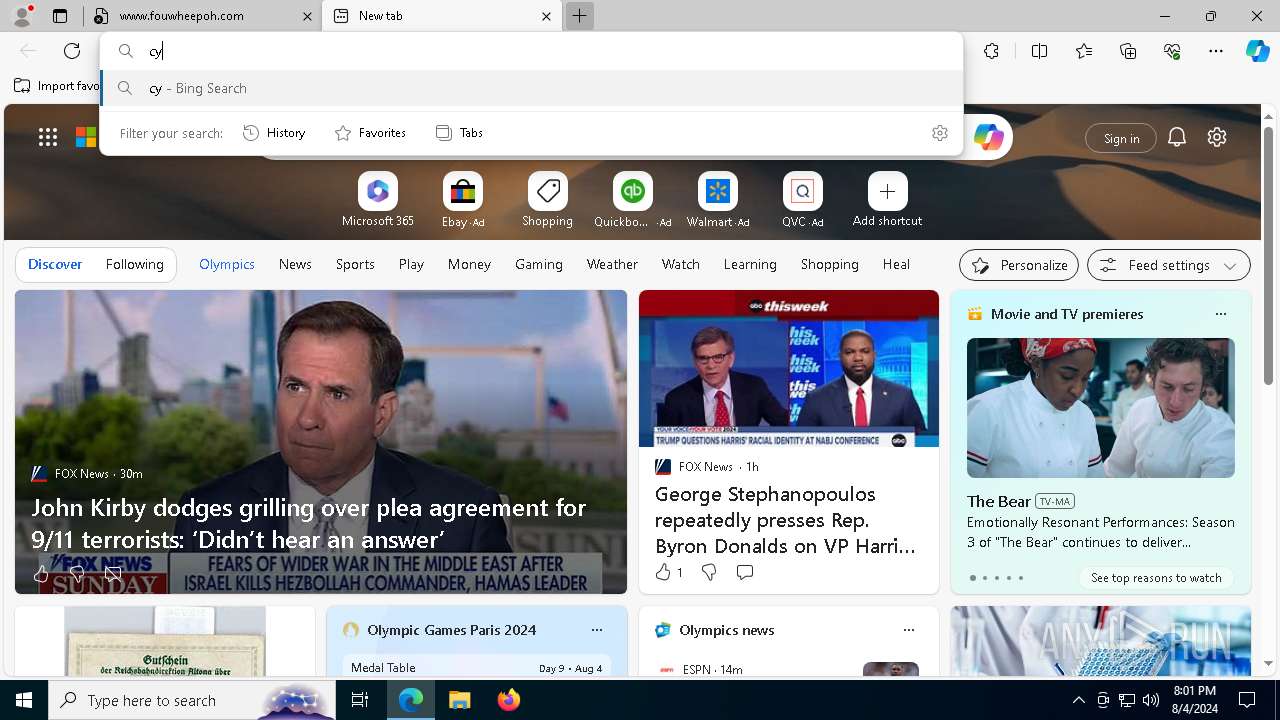Image resolution: width=1280 pixels, height=720 pixels.
Task: Open the Favorites star toolbar icon
Action: [1084, 51]
